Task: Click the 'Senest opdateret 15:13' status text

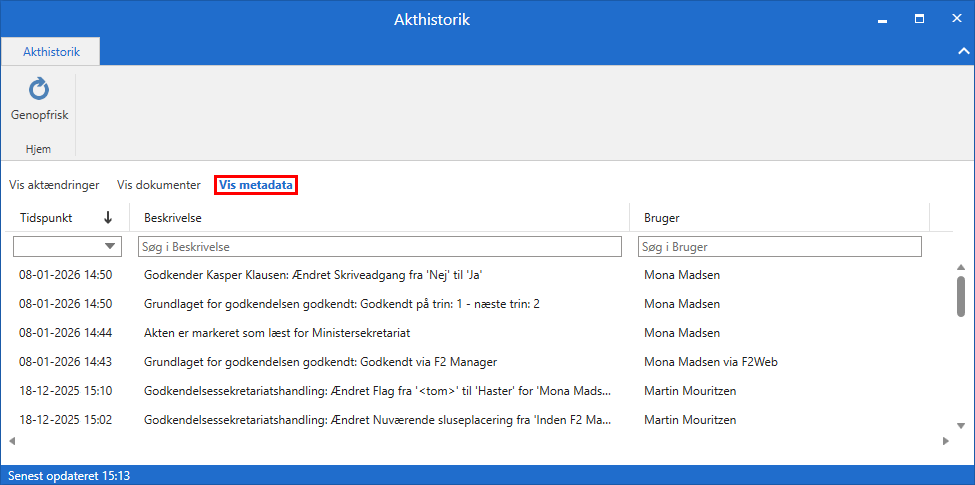Action: click(69, 476)
